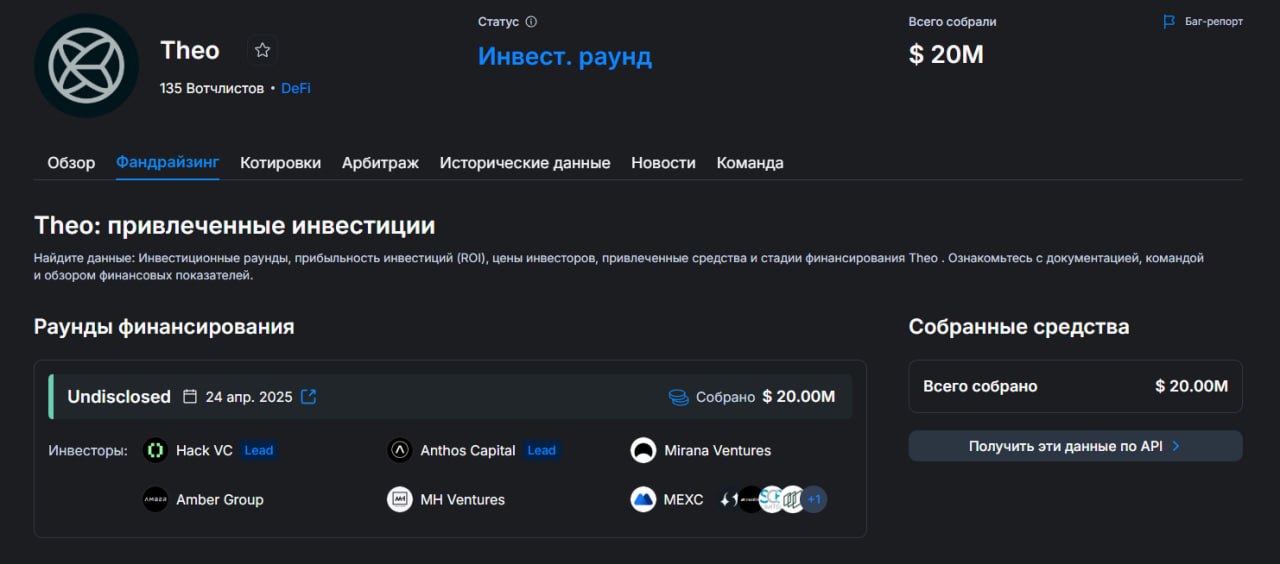Click the Получить эти данные по API button

click(1075, 446)
